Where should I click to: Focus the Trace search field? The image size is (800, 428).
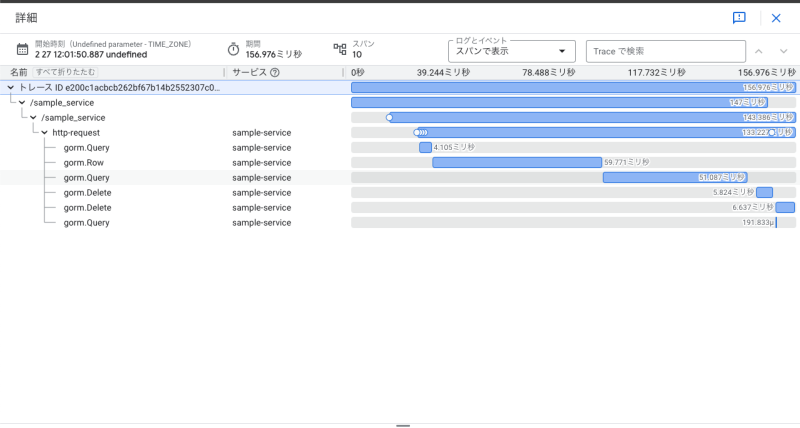click(x=666, y=51)
